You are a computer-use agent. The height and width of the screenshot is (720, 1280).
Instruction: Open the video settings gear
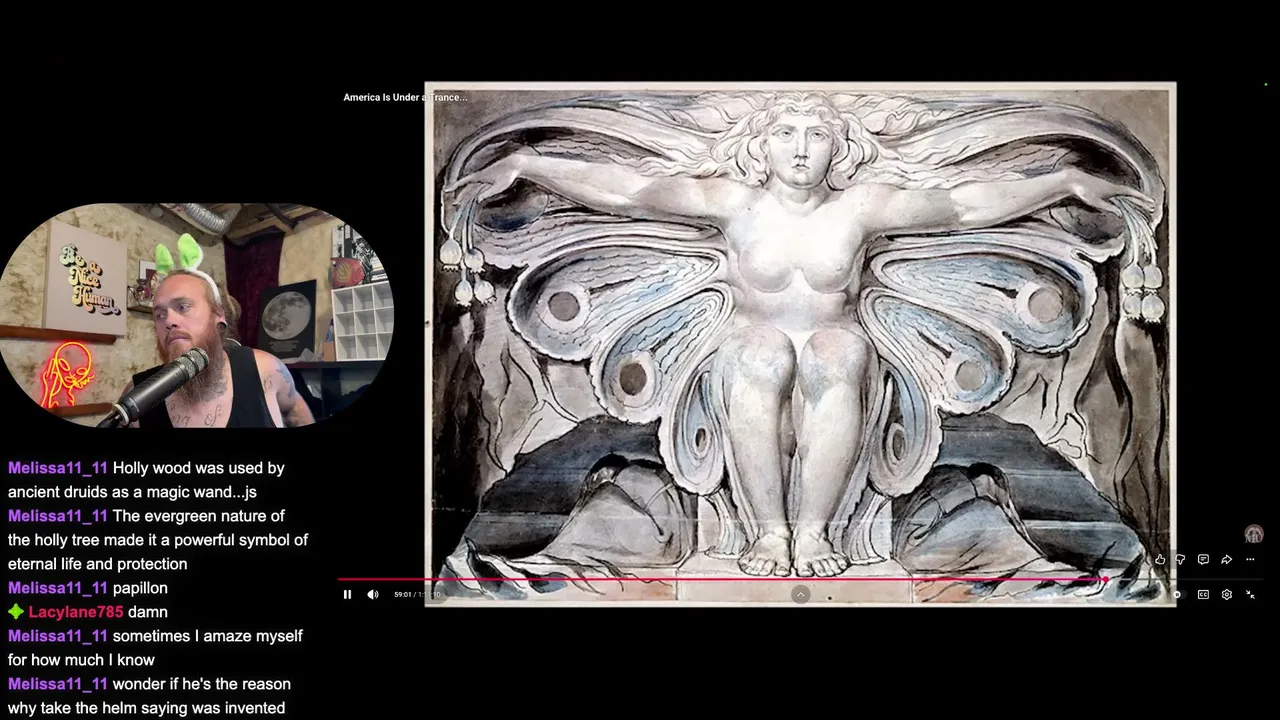[1227, 594]
